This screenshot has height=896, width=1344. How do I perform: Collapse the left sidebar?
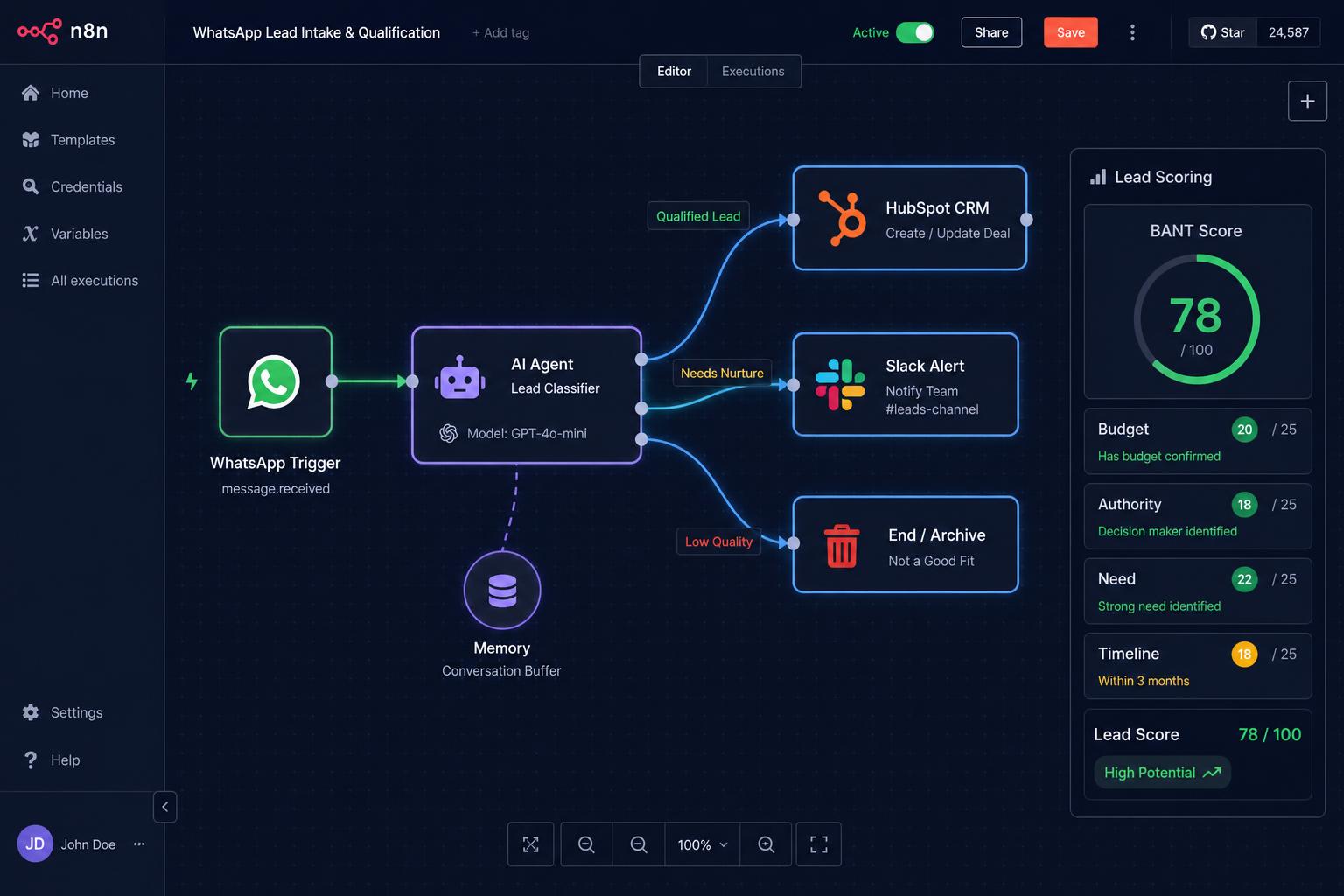click(164, 807)
